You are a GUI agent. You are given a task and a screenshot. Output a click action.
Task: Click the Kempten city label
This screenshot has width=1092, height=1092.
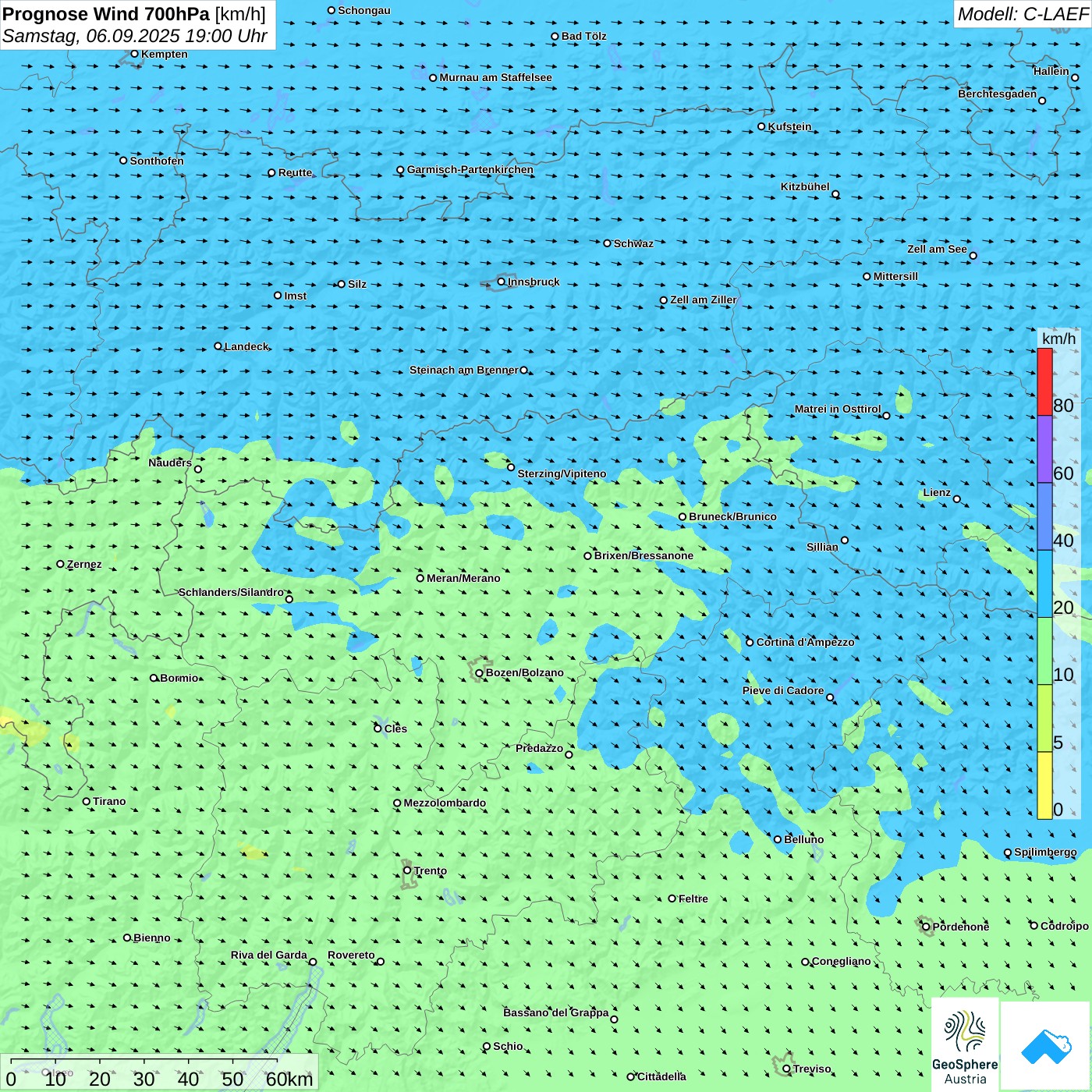pos(165,54)
